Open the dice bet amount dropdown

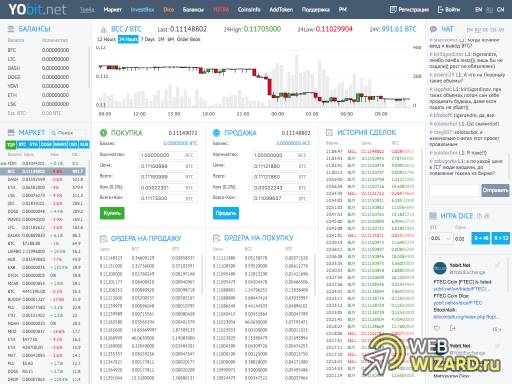point(440,238)
